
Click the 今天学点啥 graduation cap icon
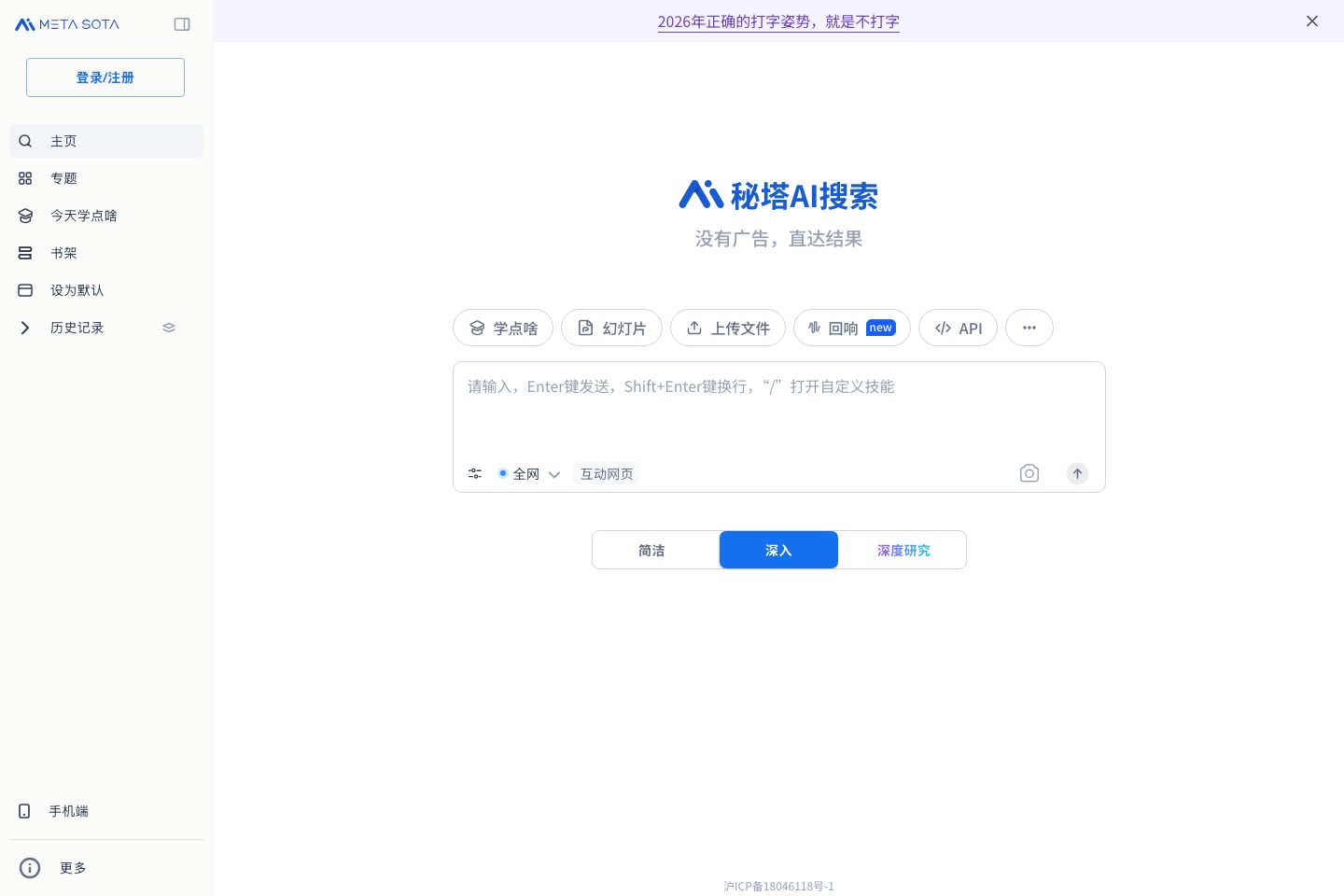point(25,216)
